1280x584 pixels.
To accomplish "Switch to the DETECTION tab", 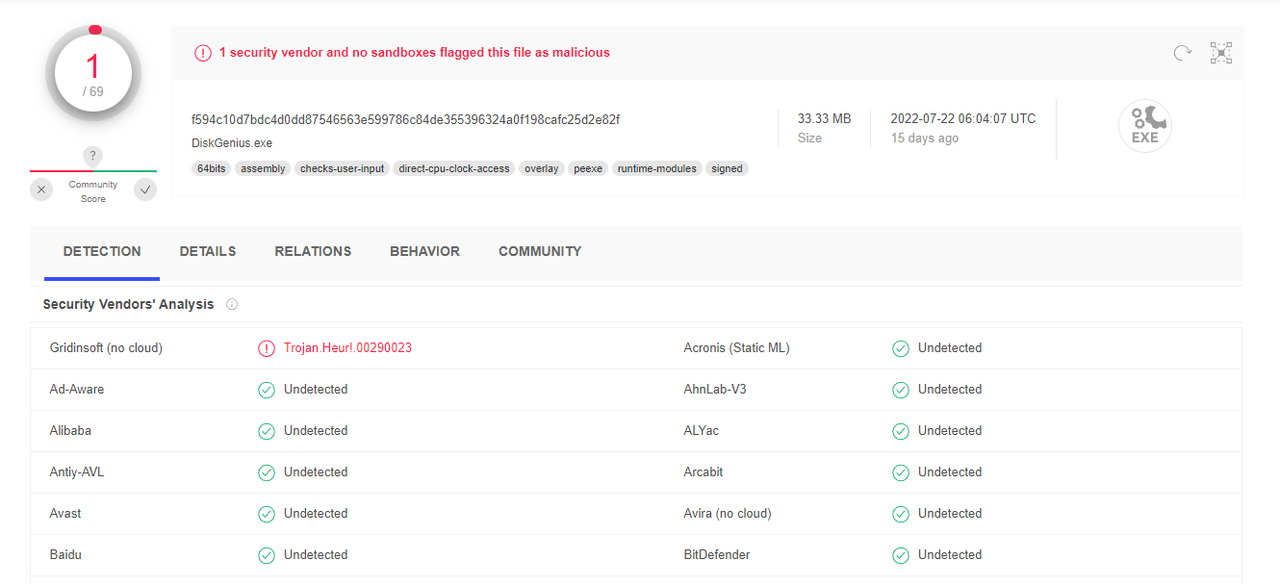I will (102, 252).
